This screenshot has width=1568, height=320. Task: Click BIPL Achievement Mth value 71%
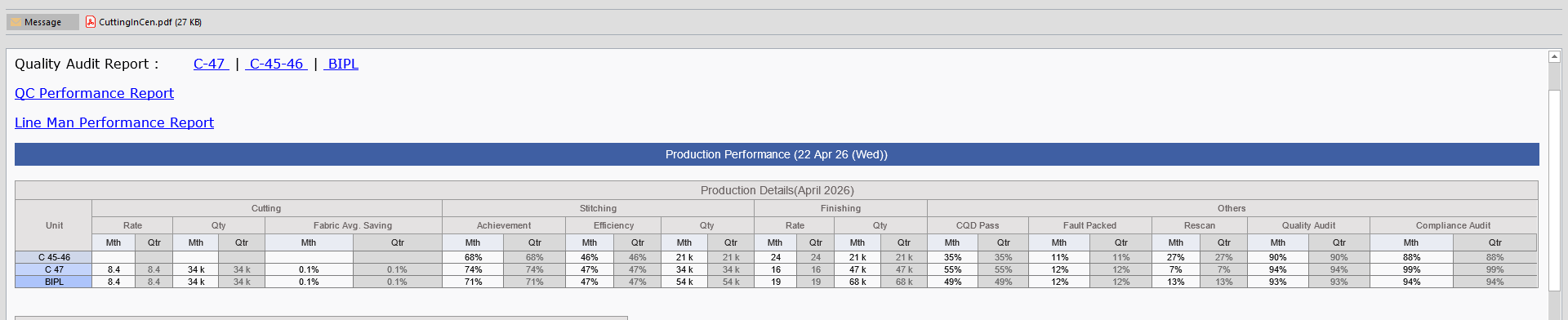(473, 282)
